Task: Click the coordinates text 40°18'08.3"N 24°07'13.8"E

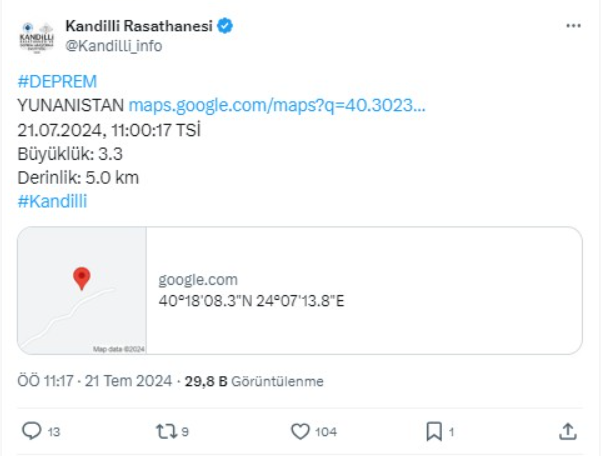Action: (251, 301)
